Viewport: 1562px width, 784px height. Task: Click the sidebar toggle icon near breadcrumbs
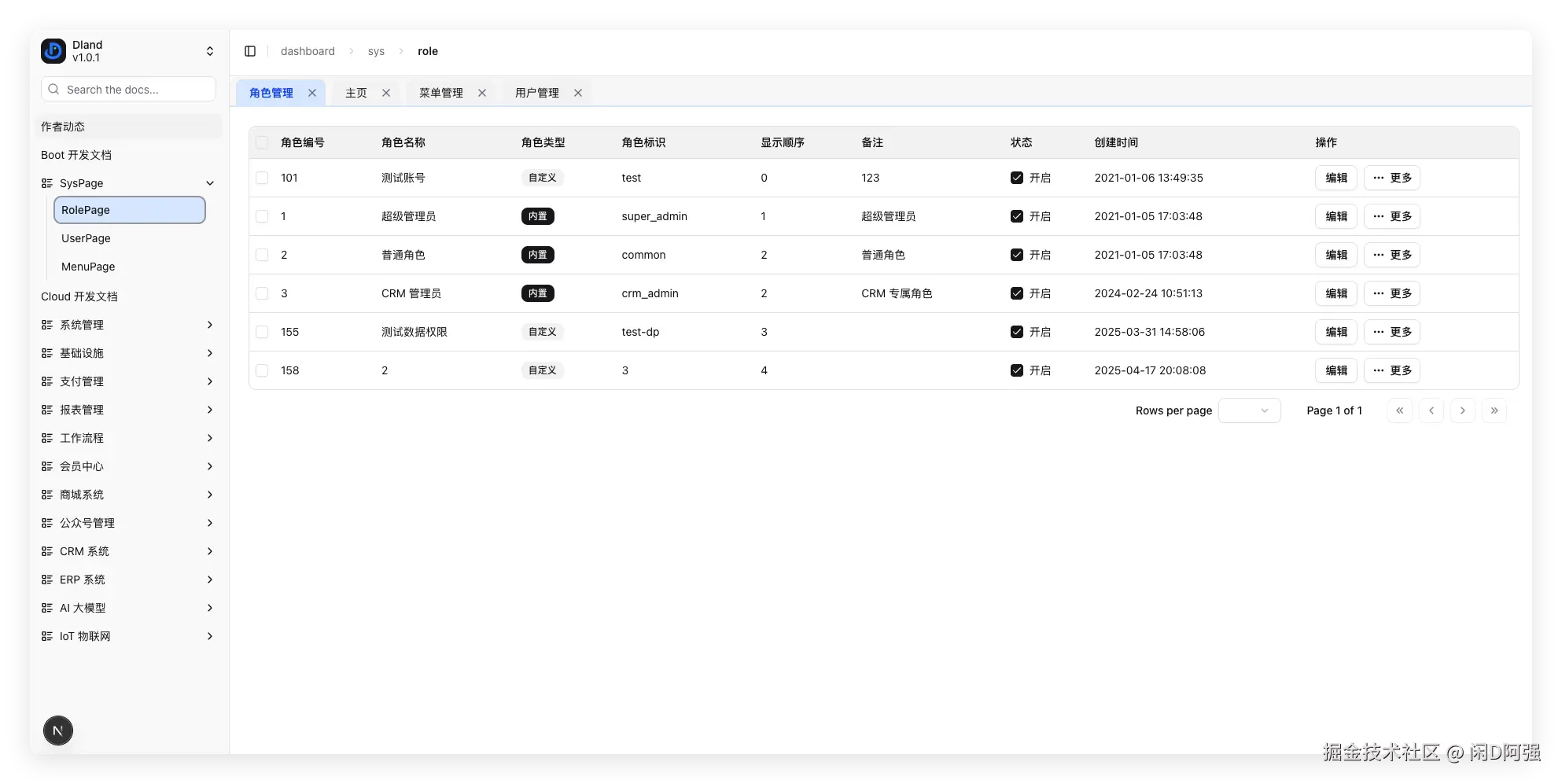(x=250, y=50)
